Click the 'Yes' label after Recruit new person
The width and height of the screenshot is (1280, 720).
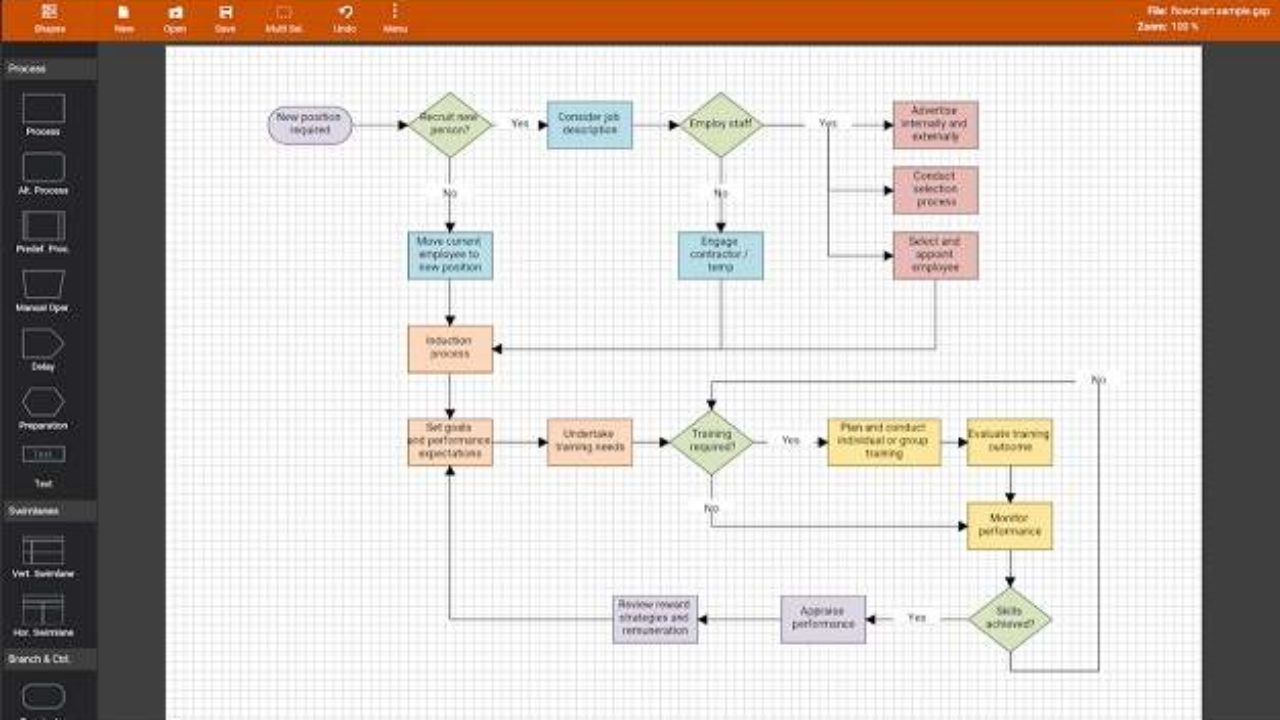[520, 124]
